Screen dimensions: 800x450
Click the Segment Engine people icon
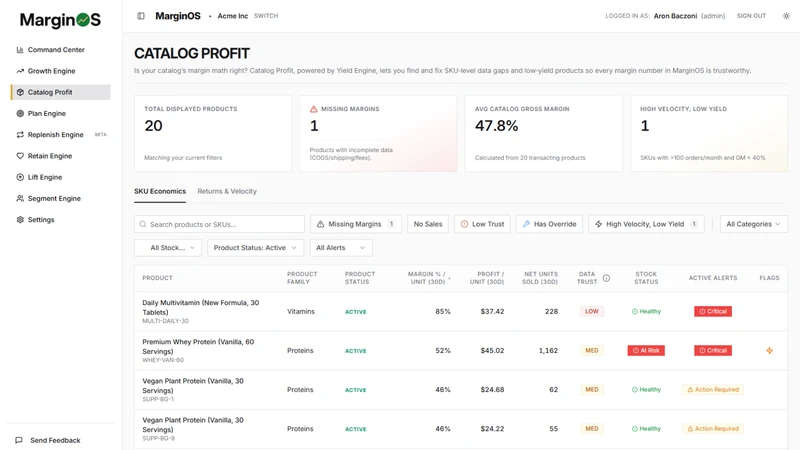tap(20, 198)
